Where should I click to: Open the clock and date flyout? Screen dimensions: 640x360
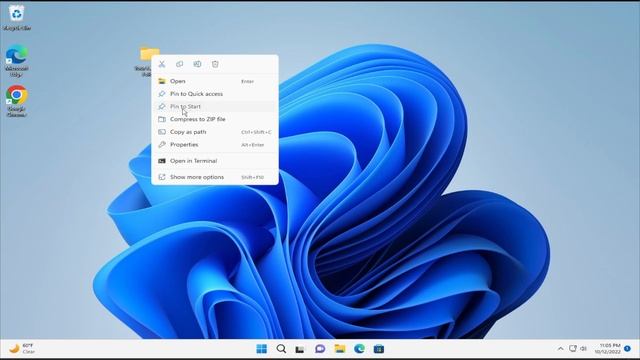coord(608,349)
